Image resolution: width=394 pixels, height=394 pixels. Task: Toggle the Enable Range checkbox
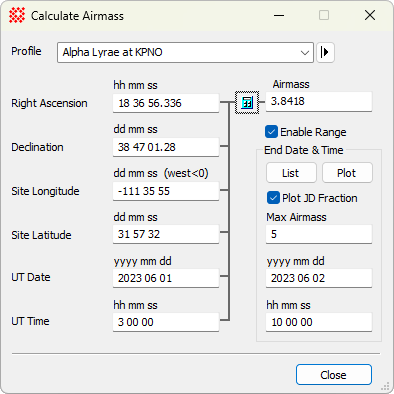coord(271,132)
